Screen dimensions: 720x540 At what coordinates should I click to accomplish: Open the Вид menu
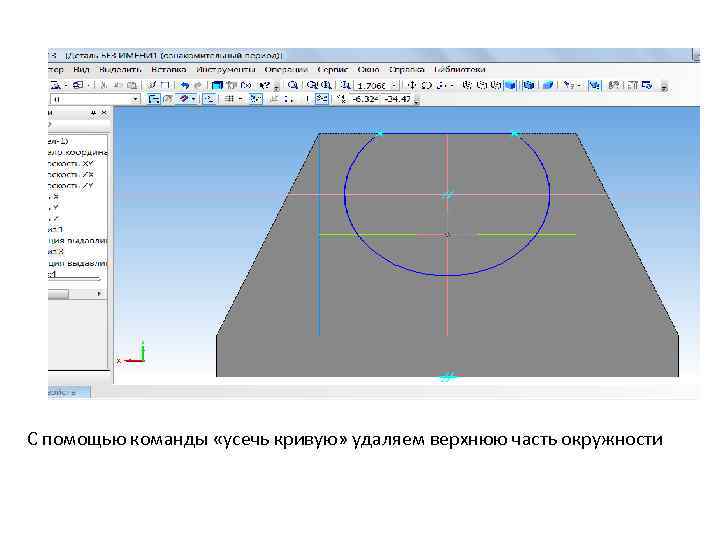point(81,70)
